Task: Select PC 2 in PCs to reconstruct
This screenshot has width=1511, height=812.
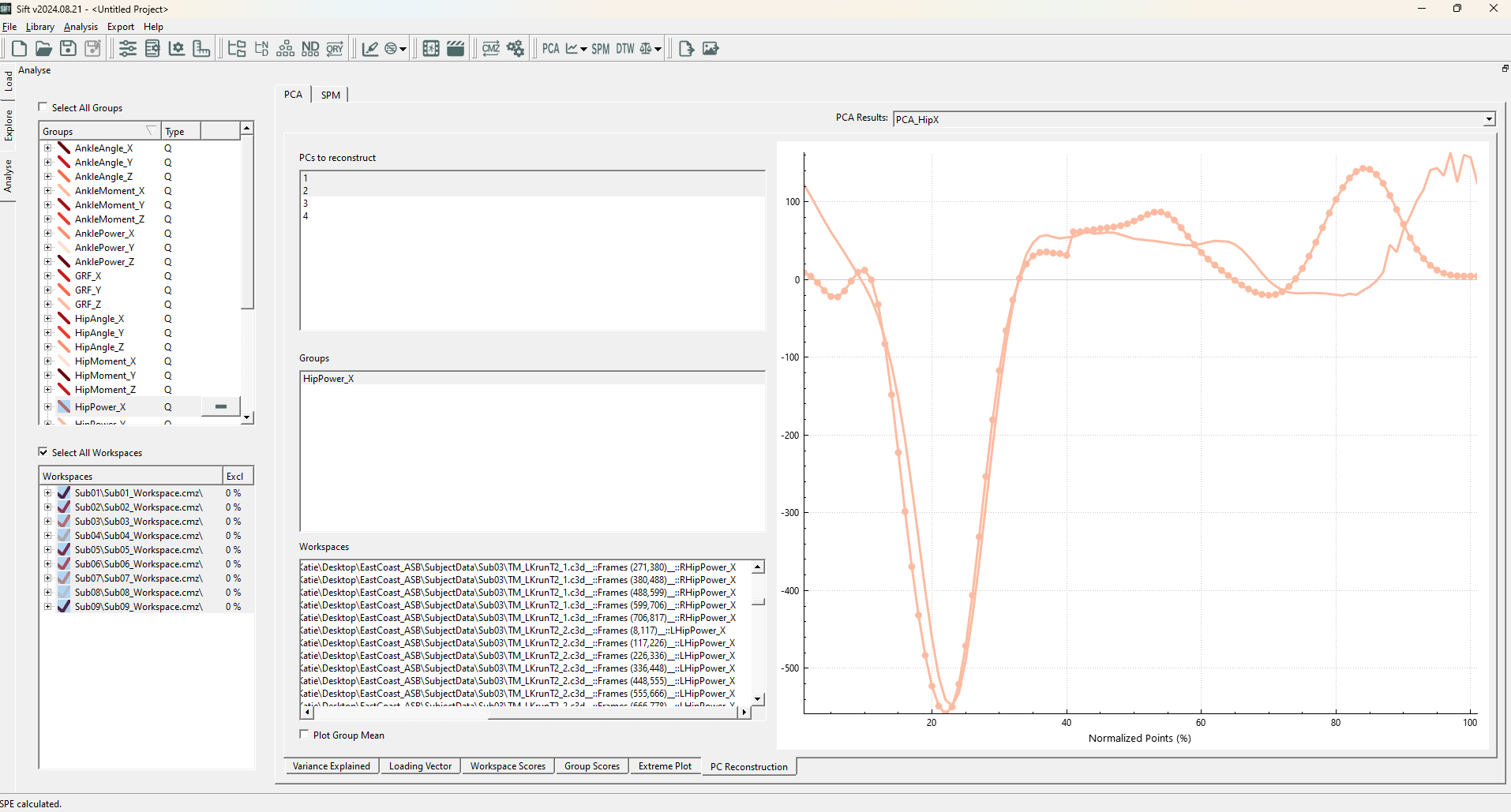Action: 532,190
